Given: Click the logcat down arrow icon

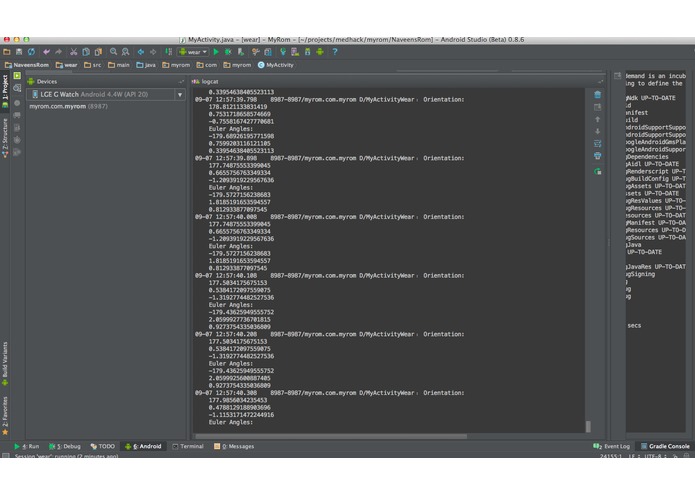Looking at the screenshot, I should (x=597, y=131).
